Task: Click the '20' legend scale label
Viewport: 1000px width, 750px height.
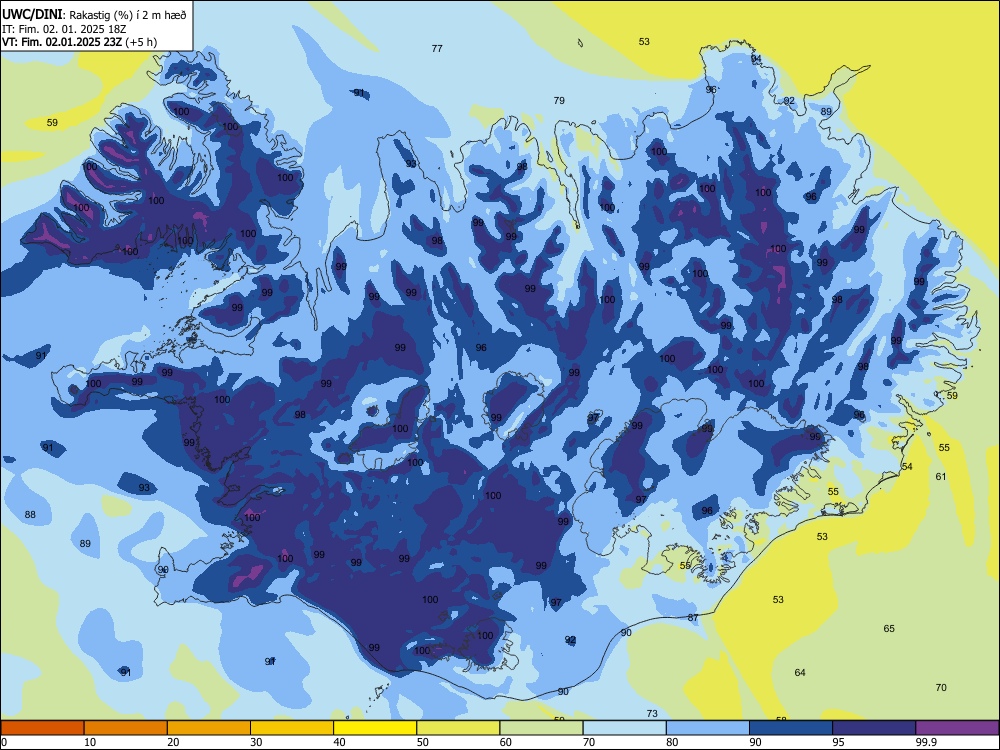Action: pyautogui.click(x=173, y=742)
